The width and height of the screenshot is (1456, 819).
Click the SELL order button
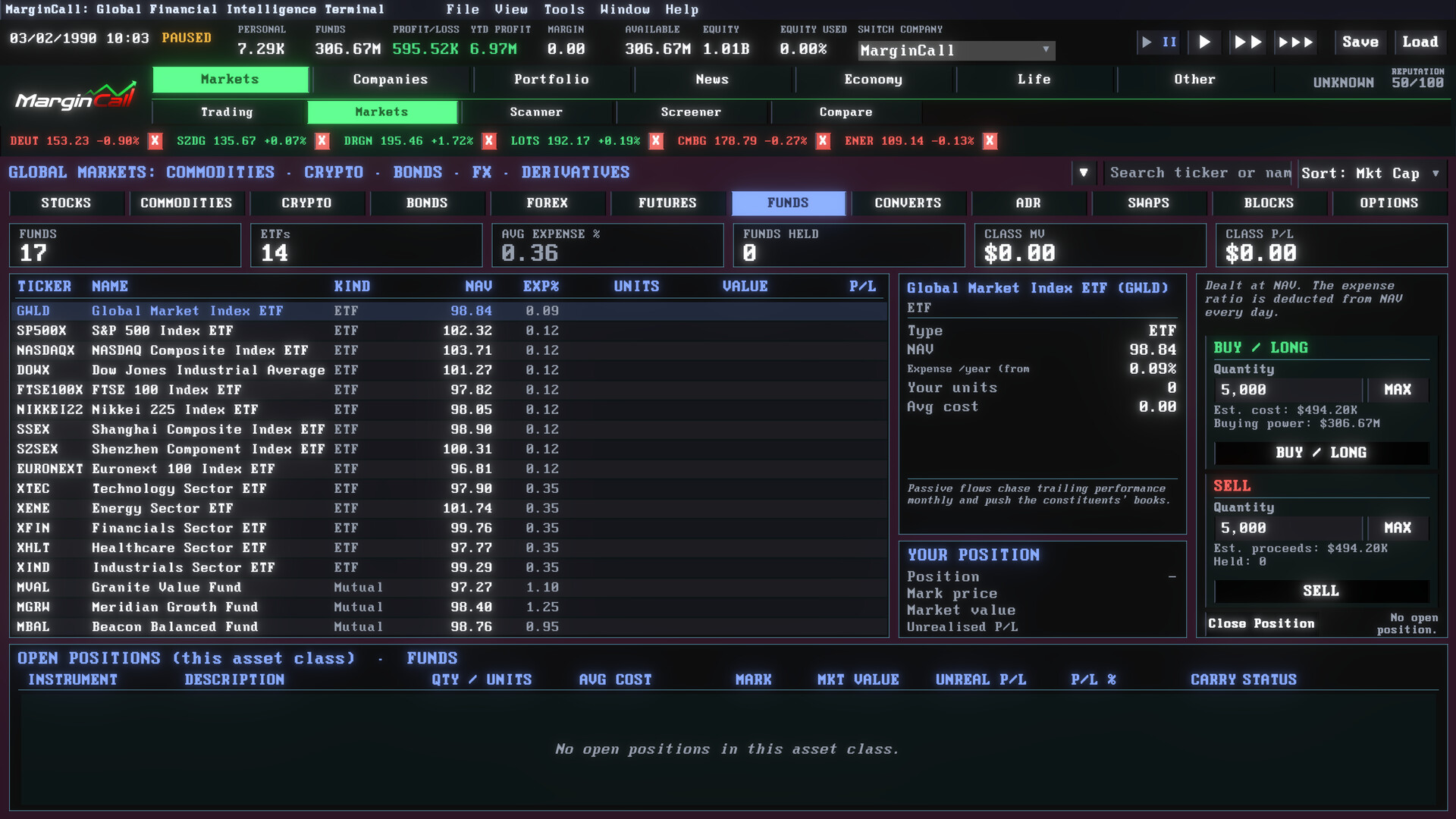point(1321,591)
